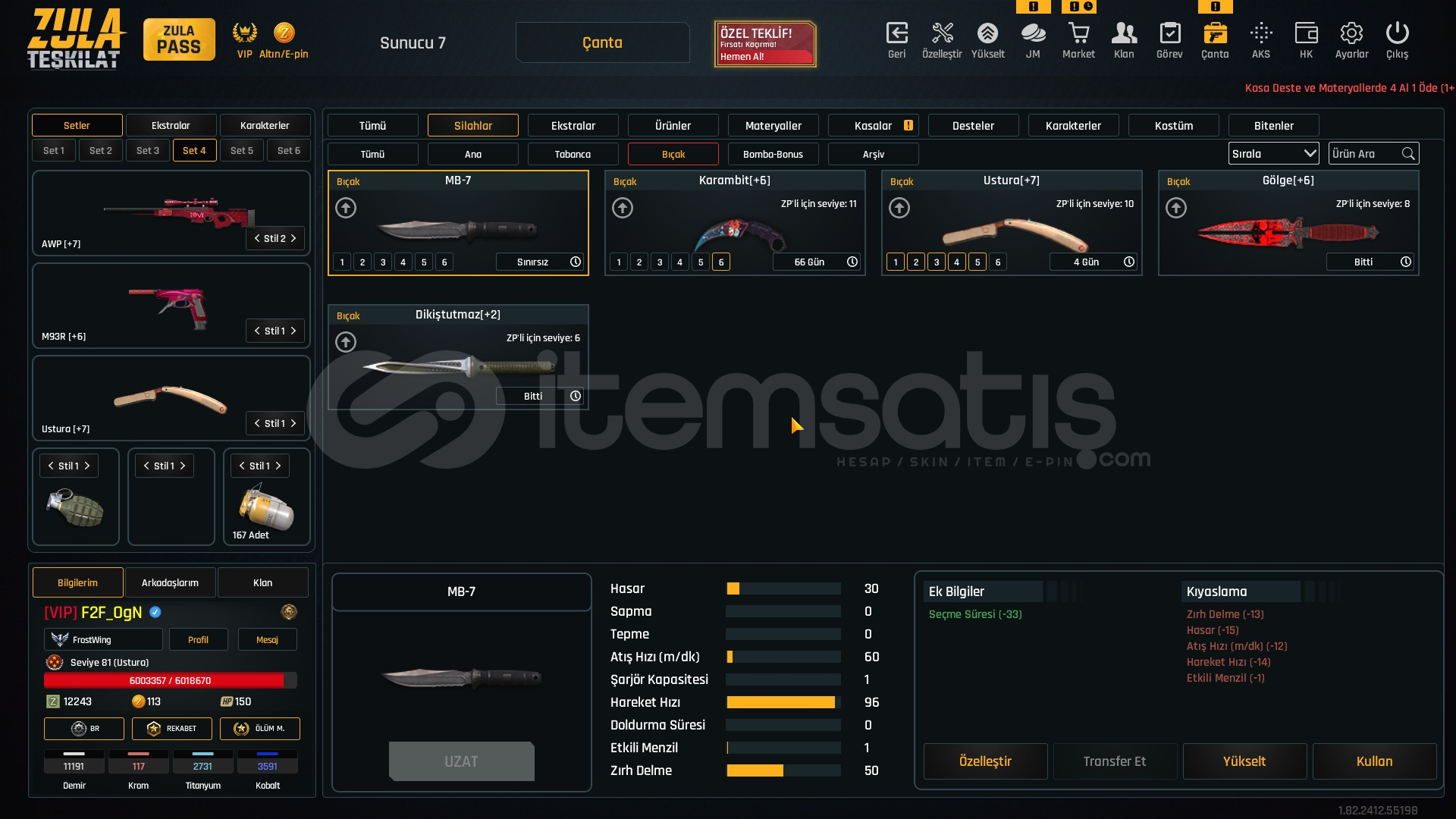Click the Geri back icon
The height and width of the screenshot is (819, 1456).
[x=896, y=34]
